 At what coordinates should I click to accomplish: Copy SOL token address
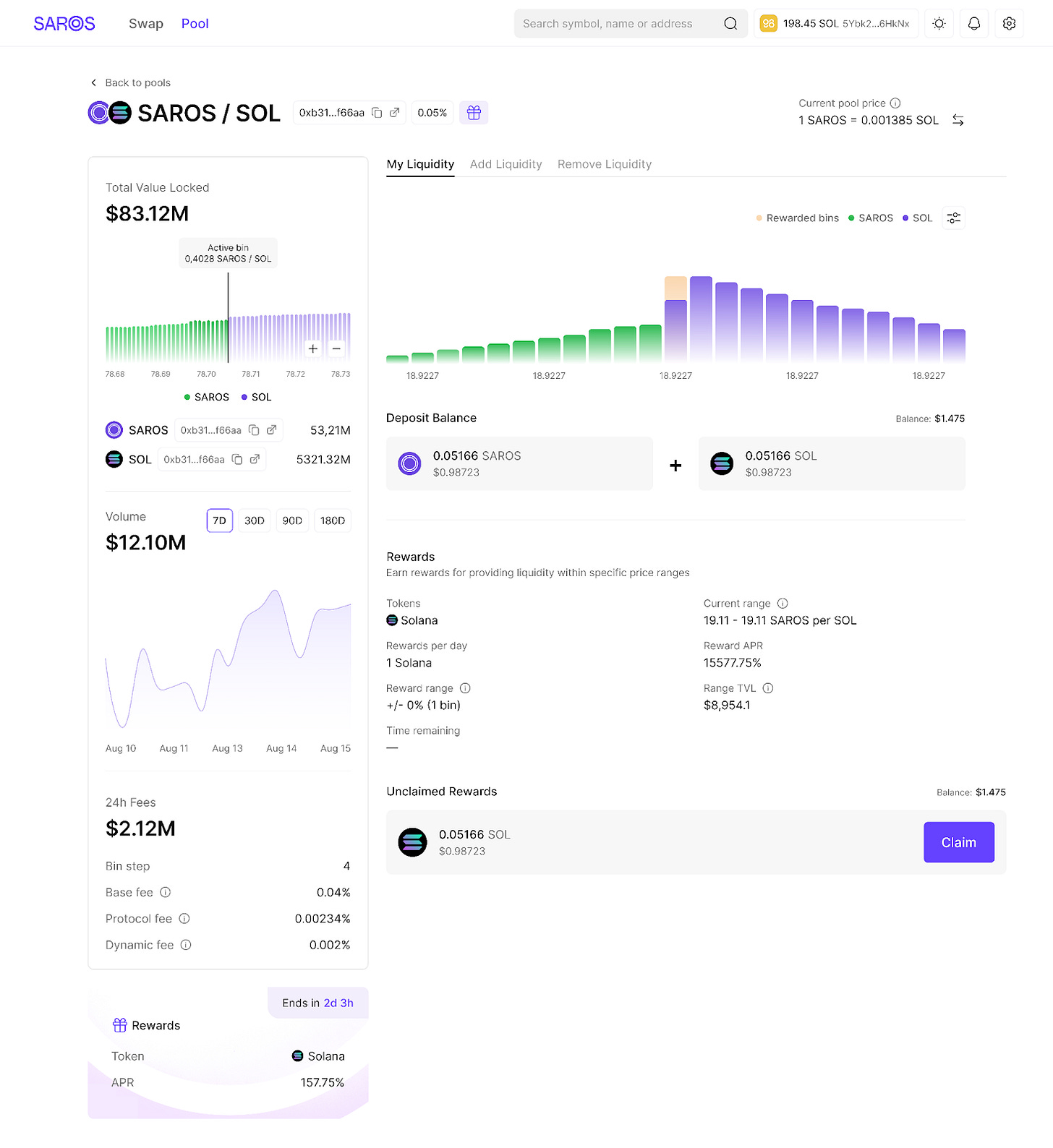pos(237,459)
